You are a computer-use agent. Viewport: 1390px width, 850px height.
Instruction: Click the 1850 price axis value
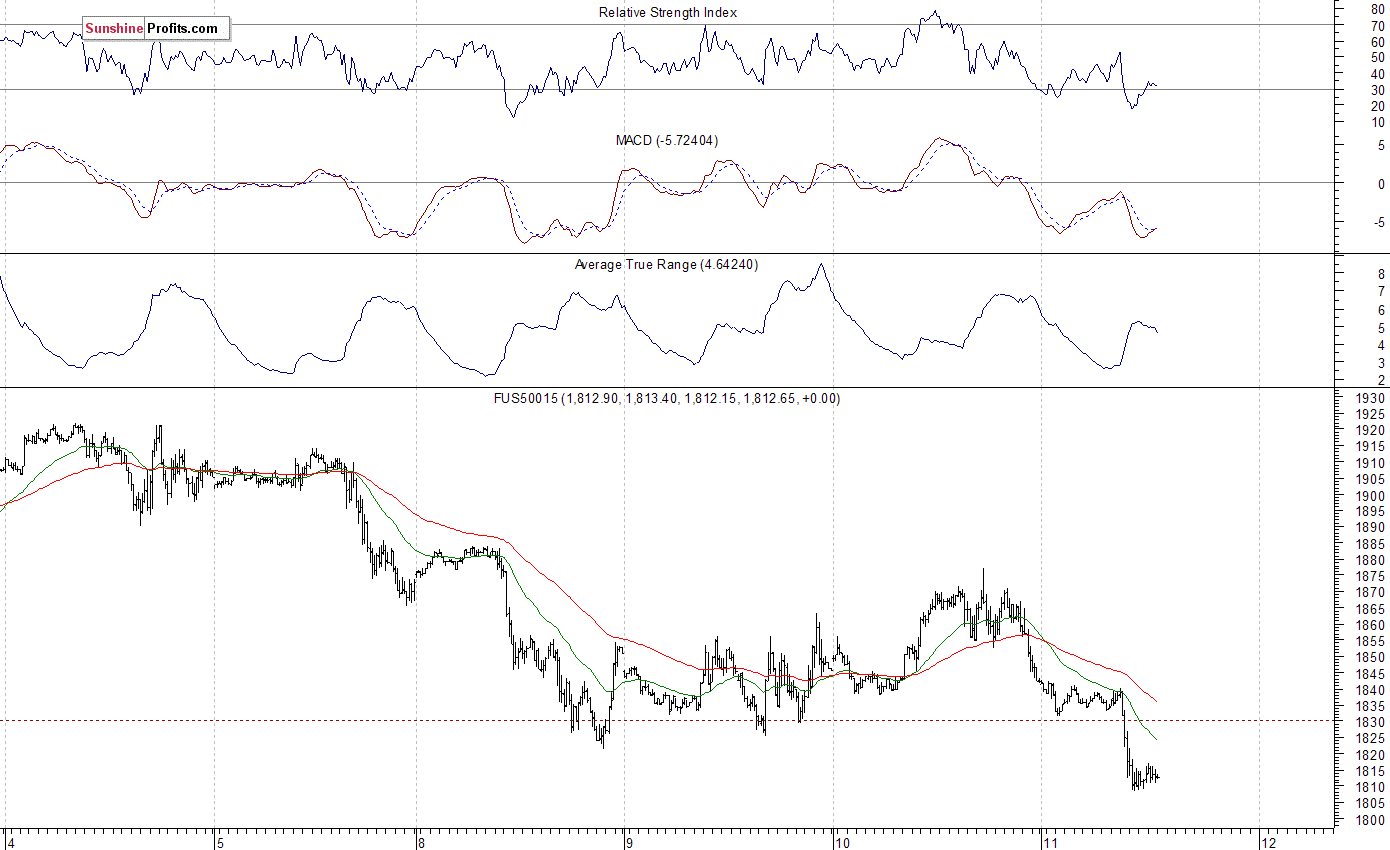tap(1370, 658)
